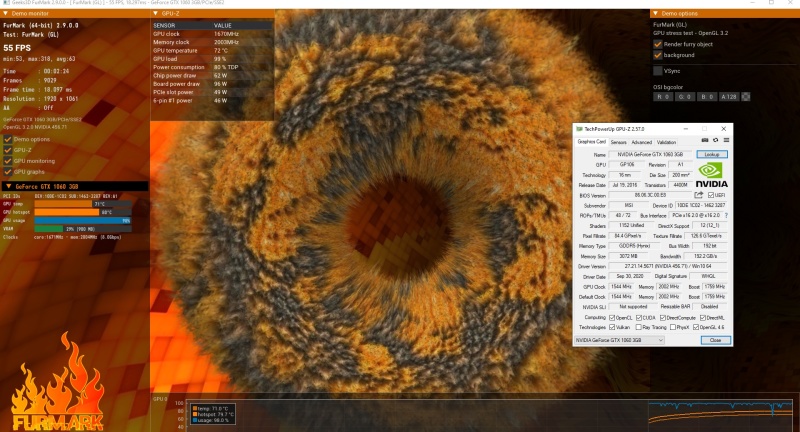
Task: Click 'GPU stress test - OpenGL 3.2' text
Action: point(690,33)
